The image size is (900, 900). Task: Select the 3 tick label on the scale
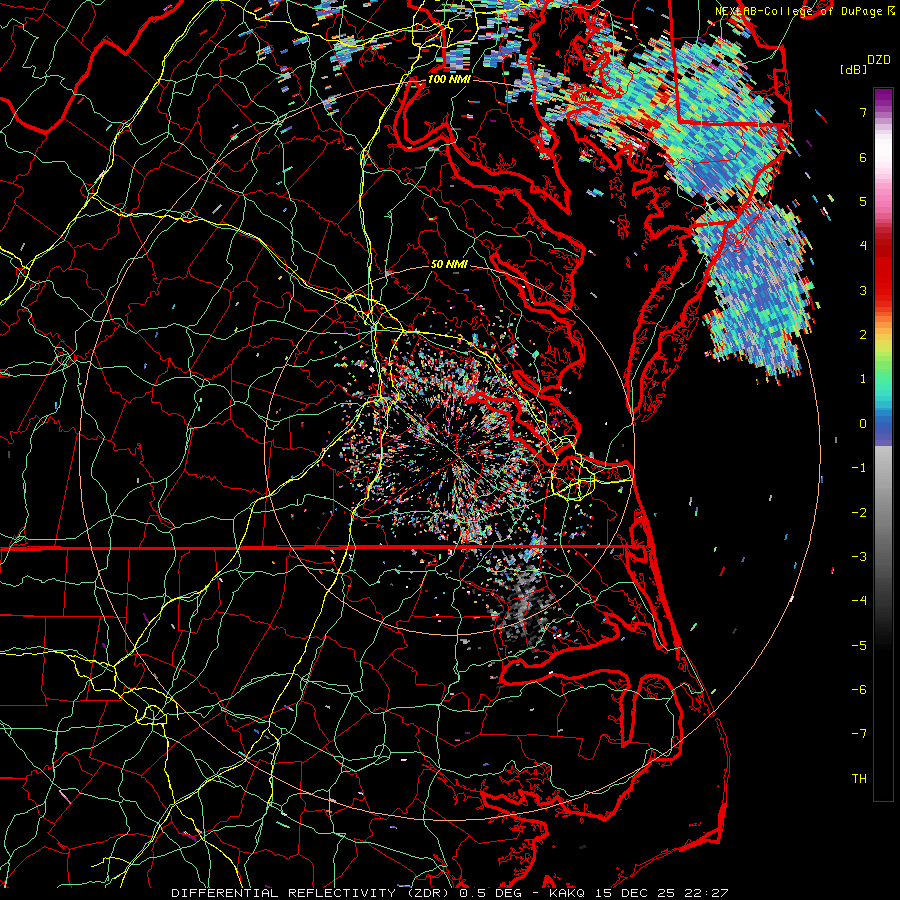click(x=863, y=290)
